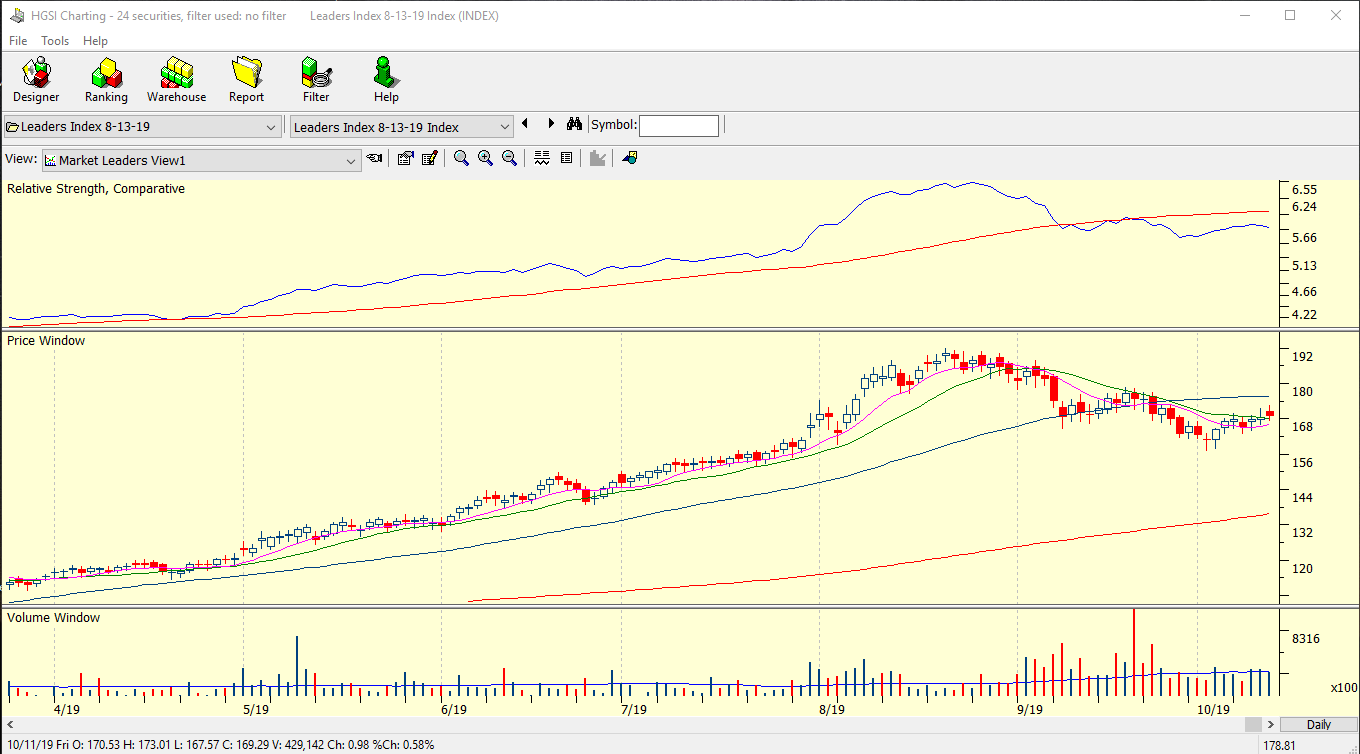The image size is (1360, 754).
Task: Click the Volume Window label
Action: pos(53,618)
